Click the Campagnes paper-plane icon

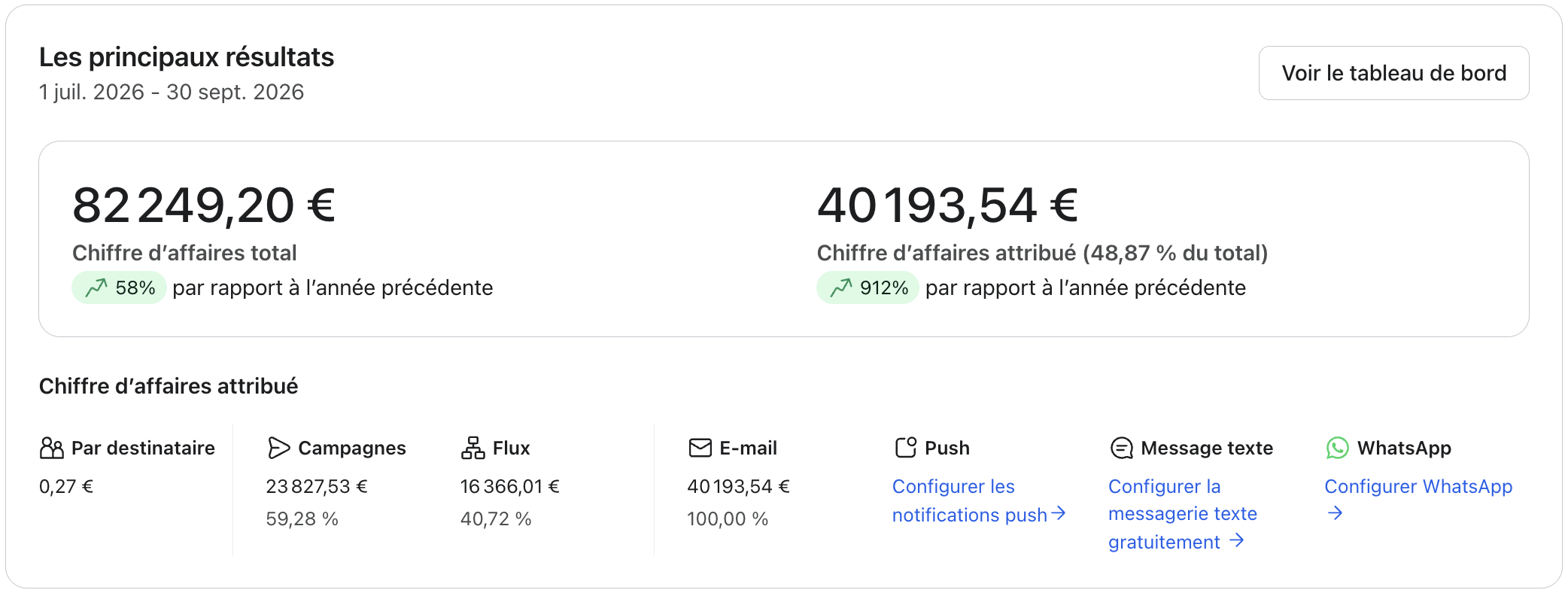(x=278, y=449)
